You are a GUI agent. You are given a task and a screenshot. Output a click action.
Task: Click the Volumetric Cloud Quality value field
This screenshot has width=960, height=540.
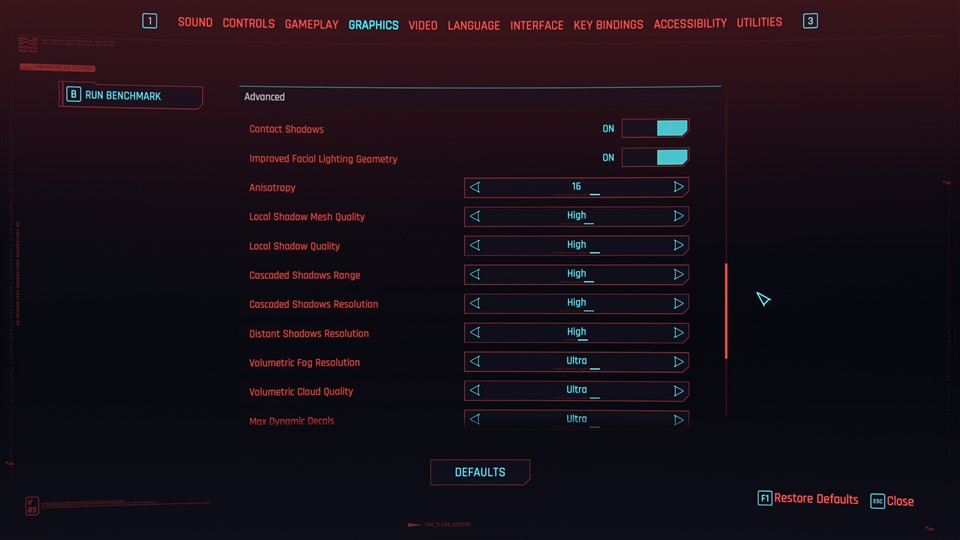(x=576, y=391)
